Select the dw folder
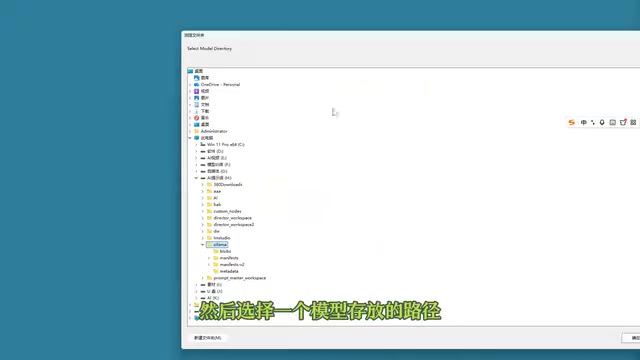The height and width of the screenshot is (360, 640). (x=216, y=231)
